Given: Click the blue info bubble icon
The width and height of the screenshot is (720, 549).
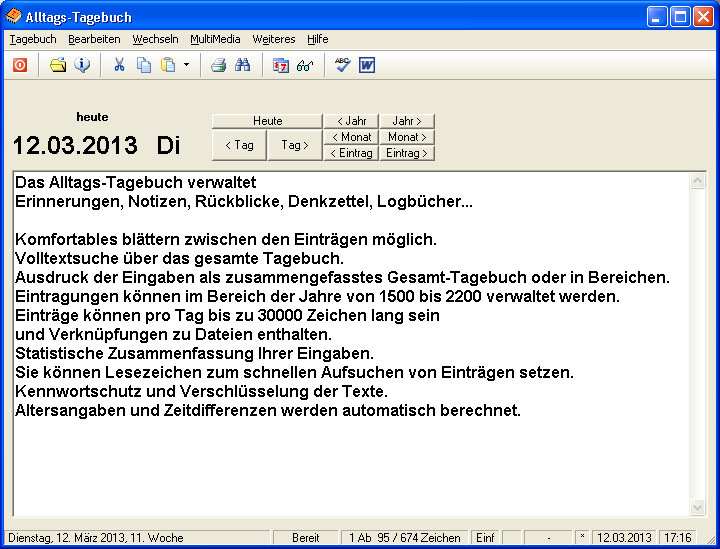Looking at the screenshot, I should (82, 65).
